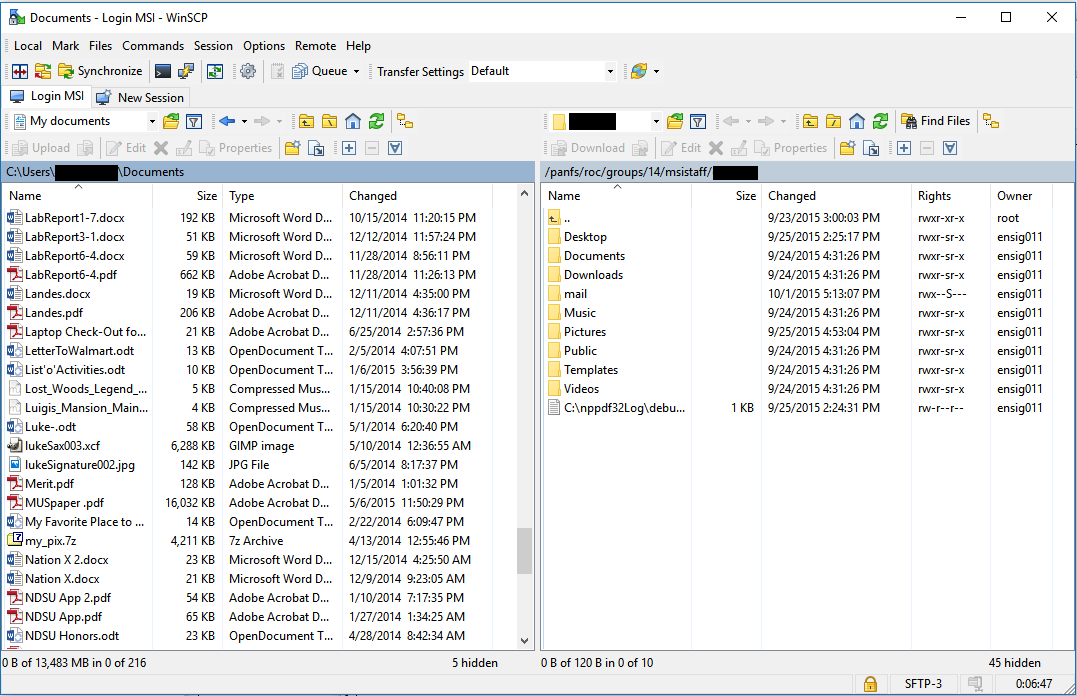Go to remote home directory

pos(857,121)
